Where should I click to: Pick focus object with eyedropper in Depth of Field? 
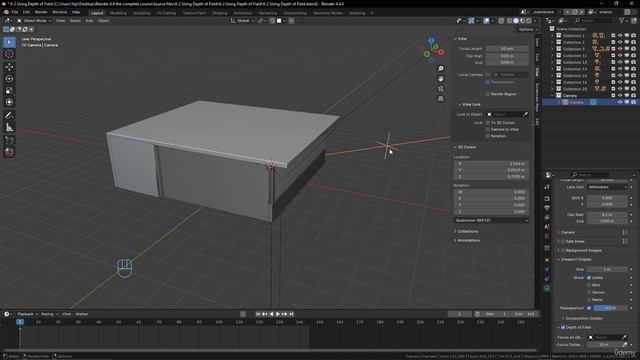[624, 337]
